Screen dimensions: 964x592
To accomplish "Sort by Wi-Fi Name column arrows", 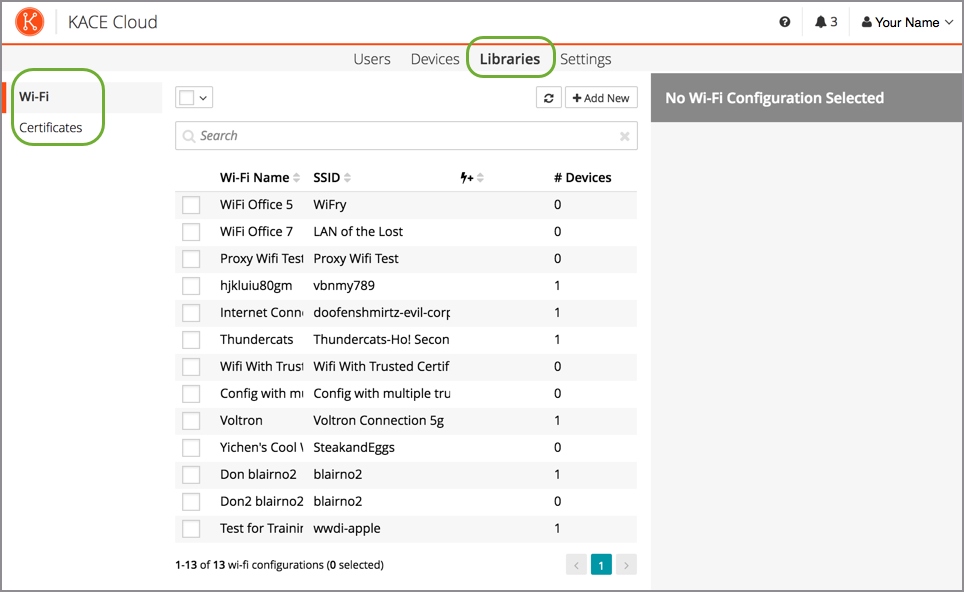I will point(297,178).
